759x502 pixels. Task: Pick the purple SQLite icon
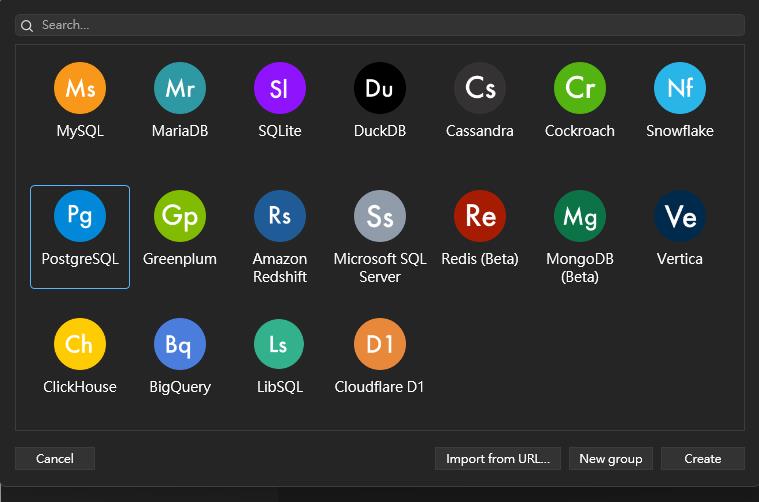point(280,88)
